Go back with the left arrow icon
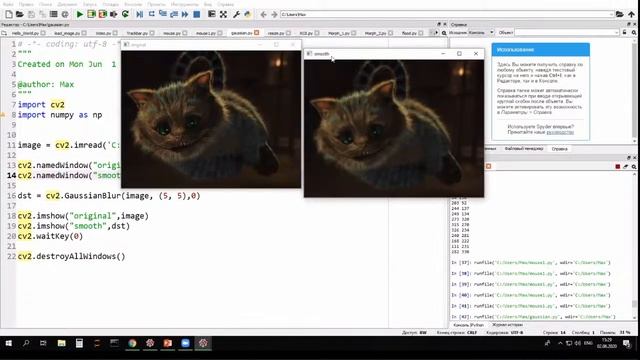This screenshot has width=640, height=360. [263, 14]
